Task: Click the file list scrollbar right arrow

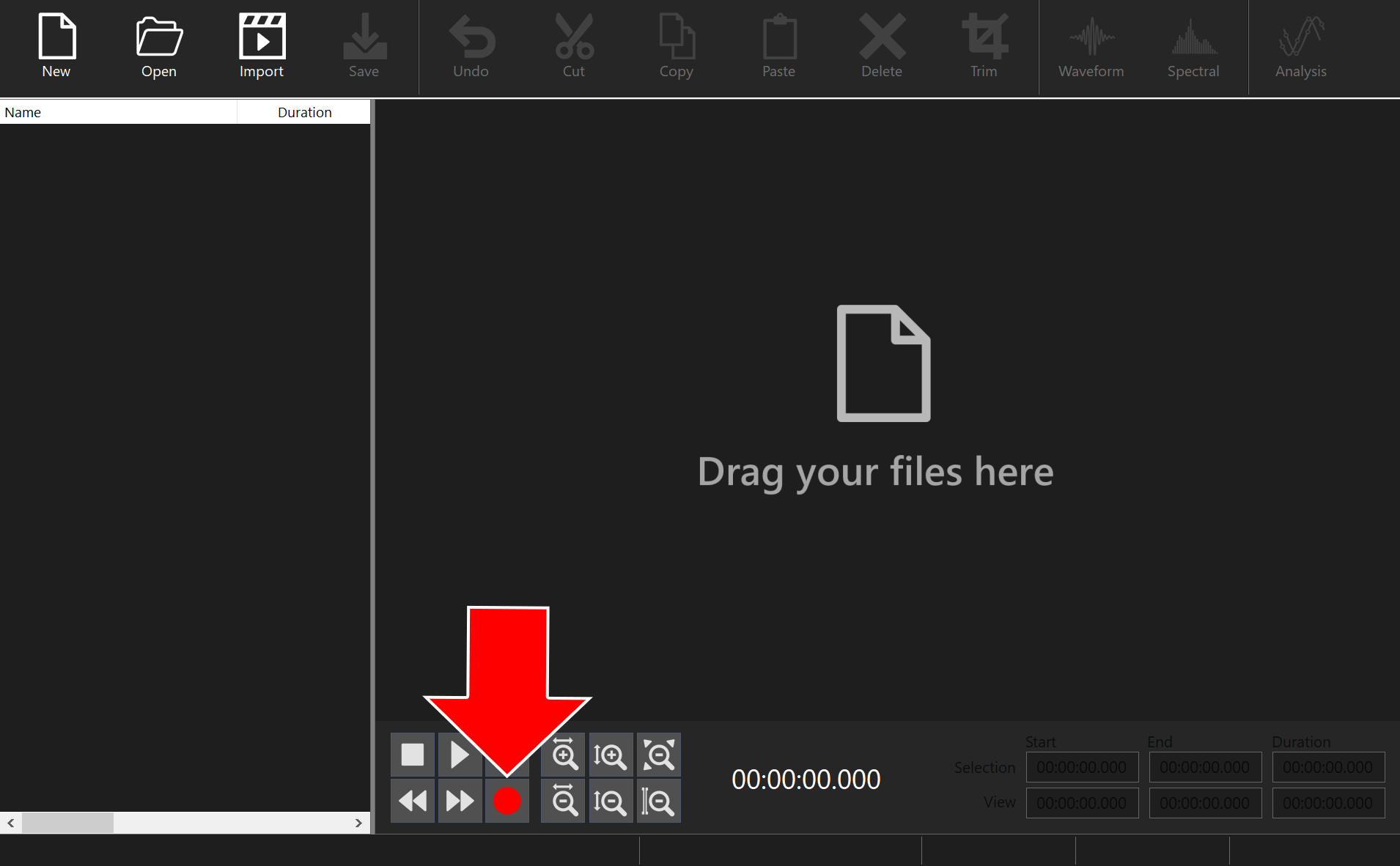Action: coord(358,823)
